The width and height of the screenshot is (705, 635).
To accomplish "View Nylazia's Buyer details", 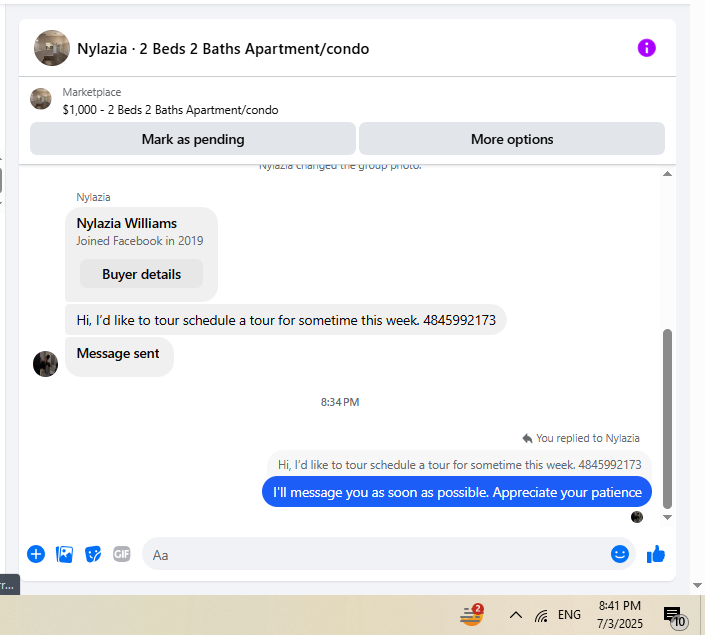I will pyautogui.click(x=141, y=274).
